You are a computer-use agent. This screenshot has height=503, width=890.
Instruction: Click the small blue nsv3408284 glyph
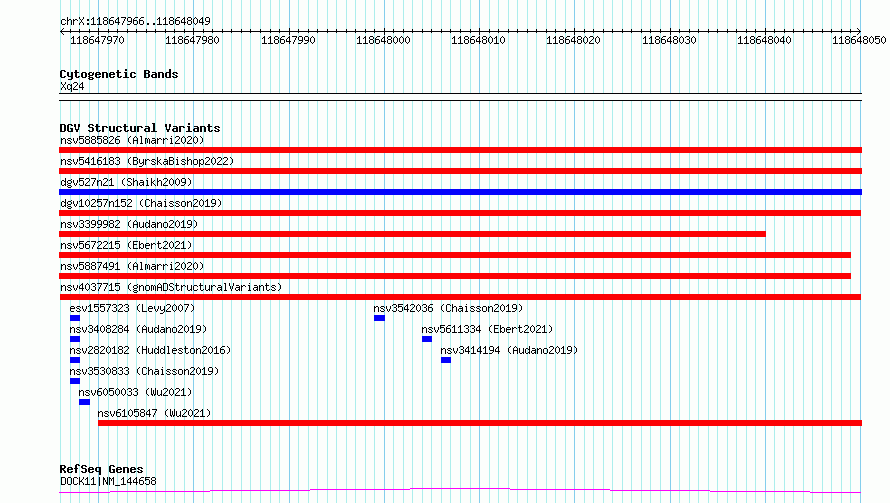(75, 339)
